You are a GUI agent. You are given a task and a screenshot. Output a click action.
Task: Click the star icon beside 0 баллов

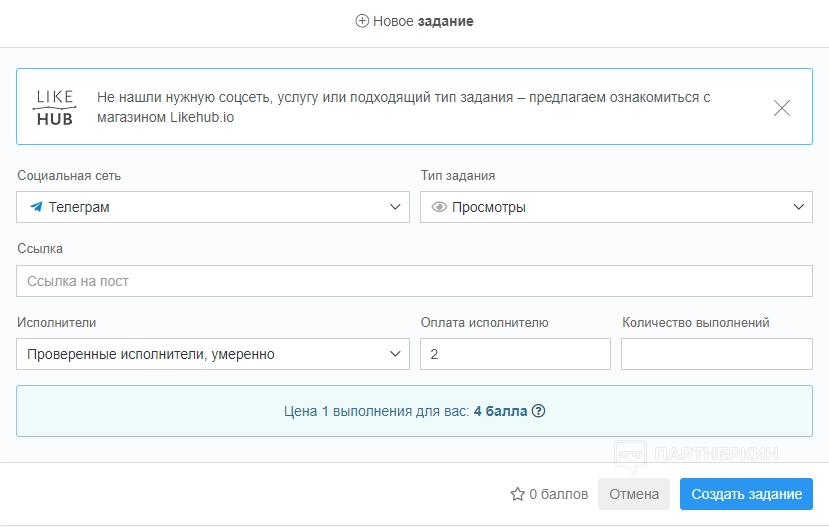pos(517,494)
